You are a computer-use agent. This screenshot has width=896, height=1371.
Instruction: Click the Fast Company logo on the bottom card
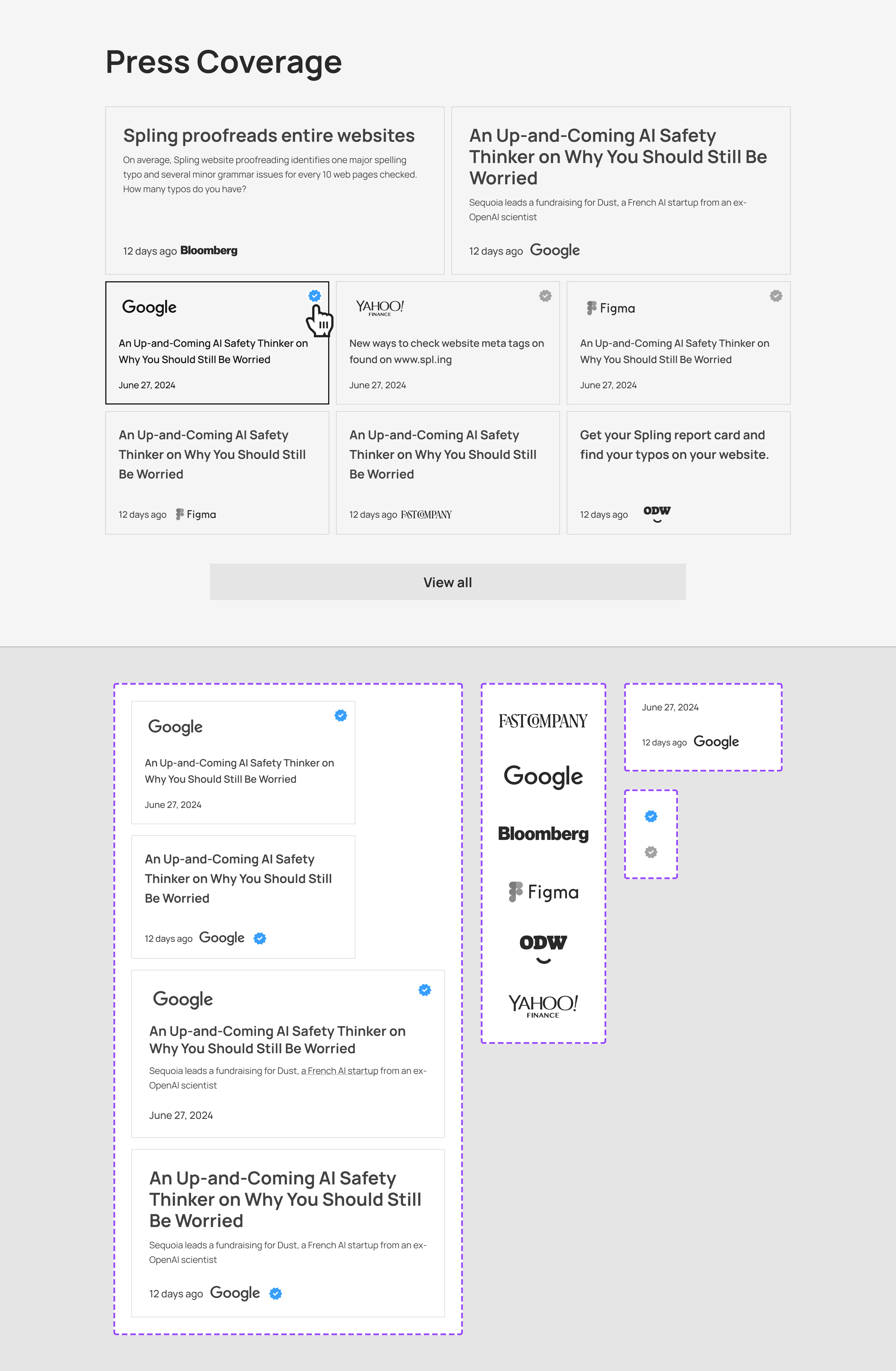coord(427,514)
